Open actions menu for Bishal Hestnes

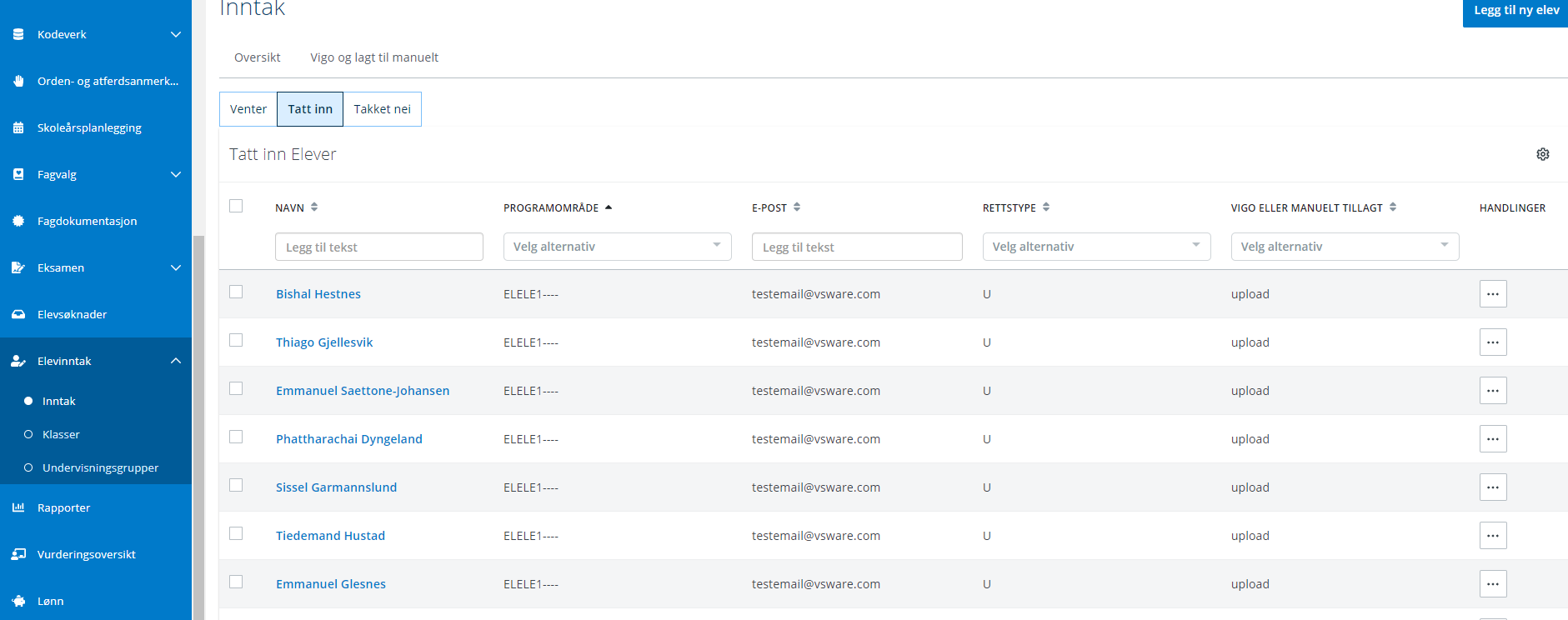click(x=1493, y=294)
